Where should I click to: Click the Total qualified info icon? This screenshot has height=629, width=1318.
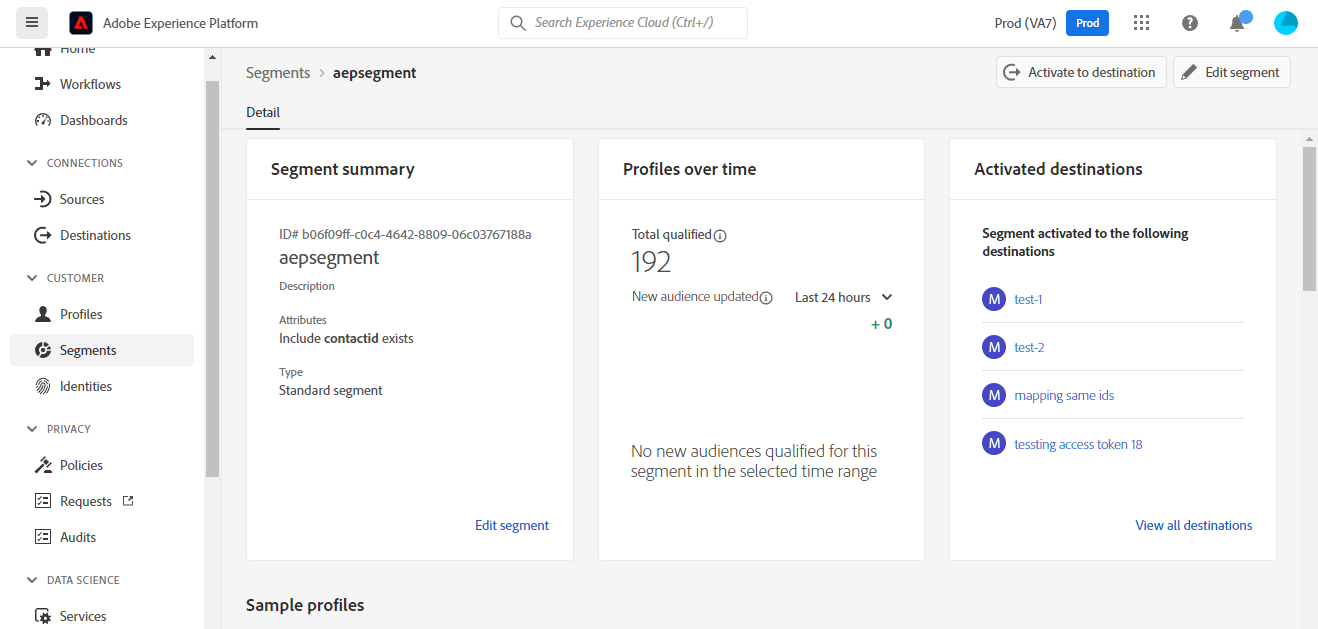[x=720, y=236]
